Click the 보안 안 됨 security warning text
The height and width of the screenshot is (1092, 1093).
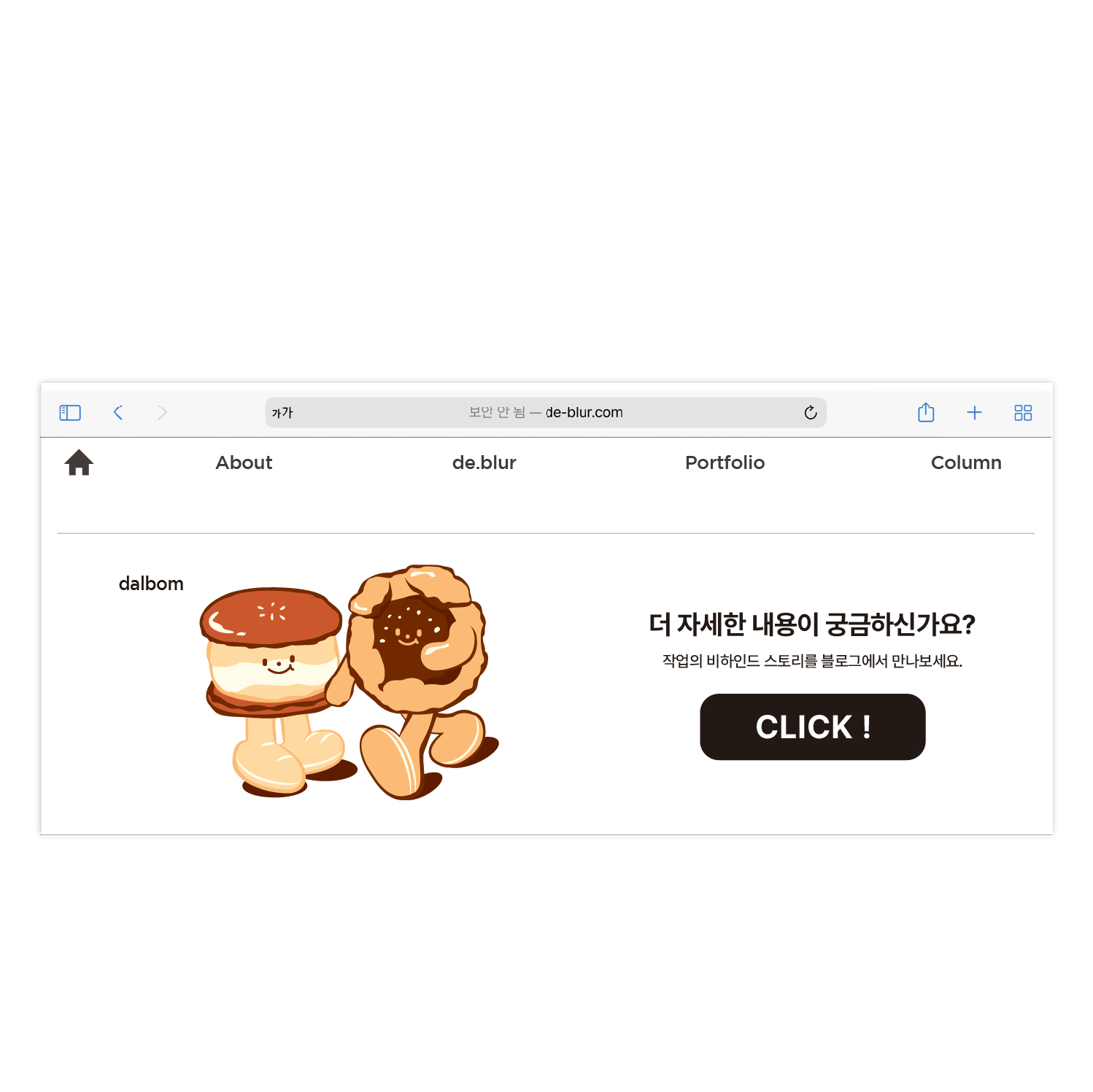click(x=497, y=413)
